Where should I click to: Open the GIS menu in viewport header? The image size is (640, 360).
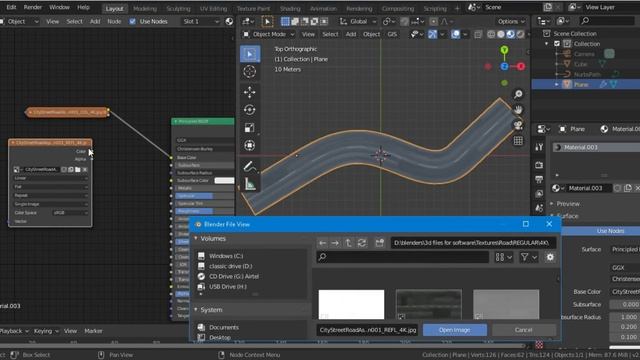click(392, 34)
